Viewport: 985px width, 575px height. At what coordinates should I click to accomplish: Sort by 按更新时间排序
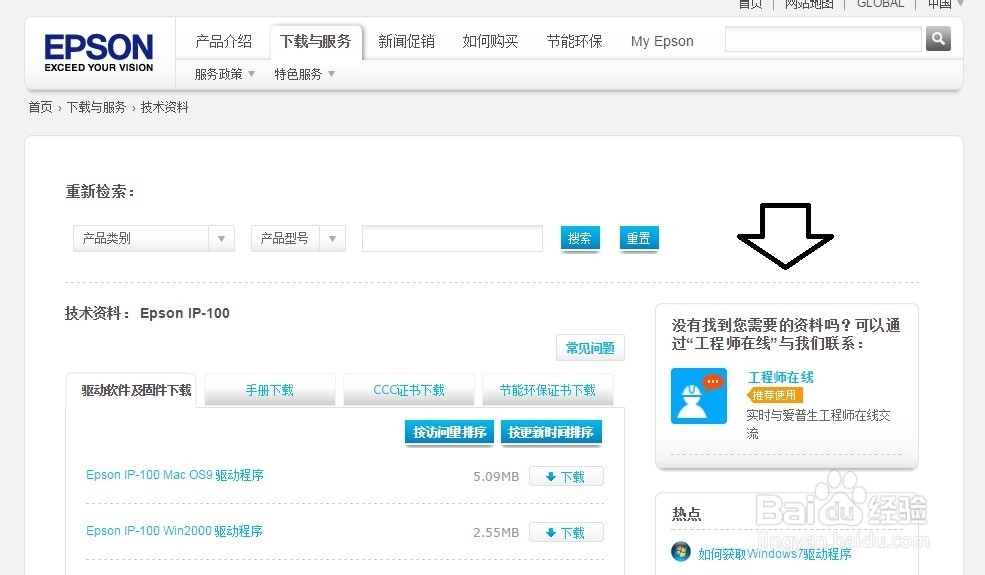point(551,432)
